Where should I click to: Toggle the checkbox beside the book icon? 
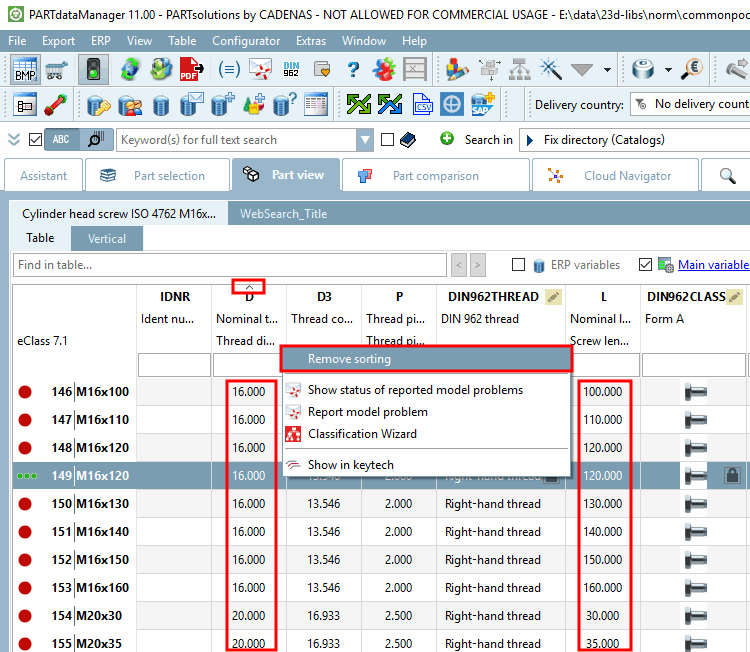click(387, 140)
